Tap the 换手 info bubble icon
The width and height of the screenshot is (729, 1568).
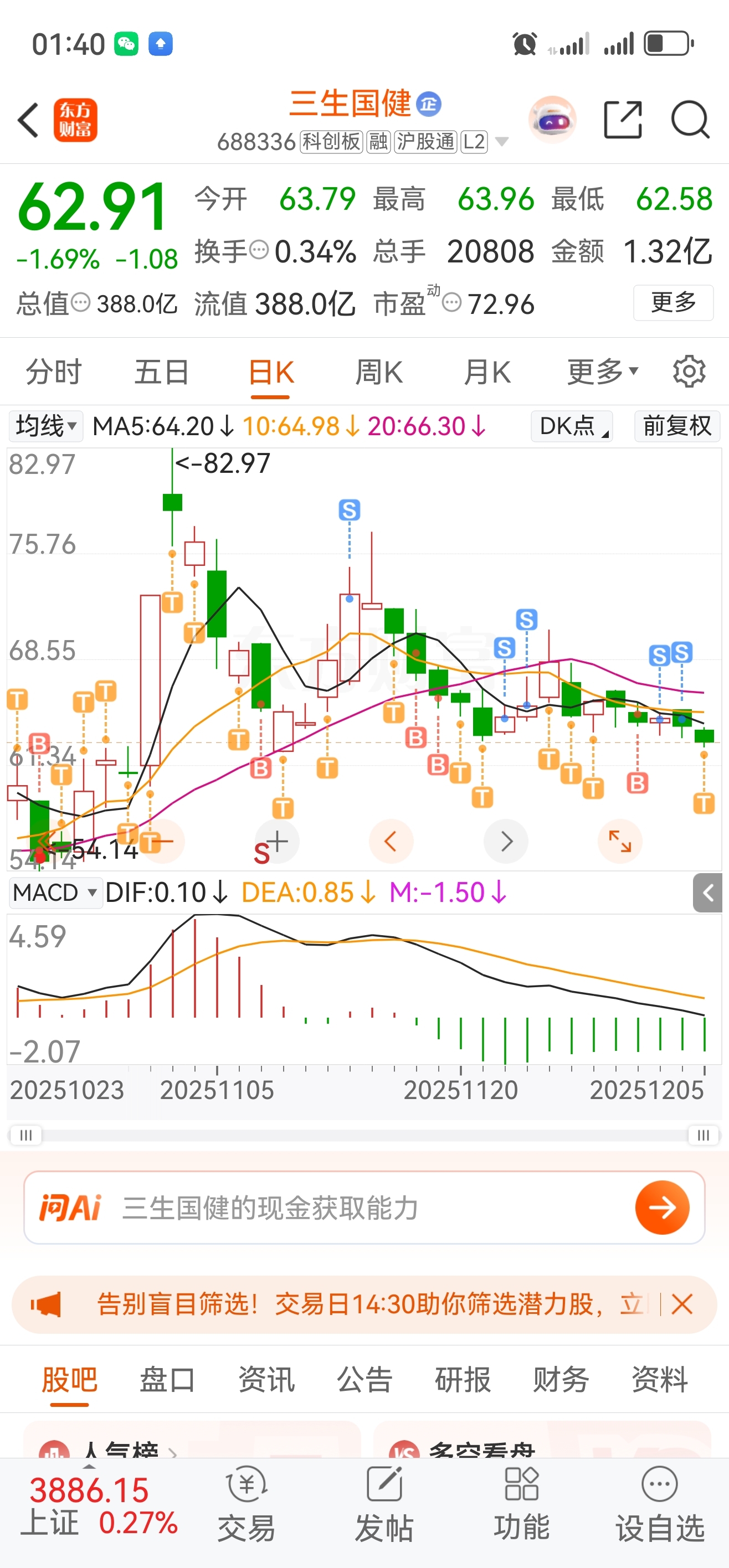[259, 250]
